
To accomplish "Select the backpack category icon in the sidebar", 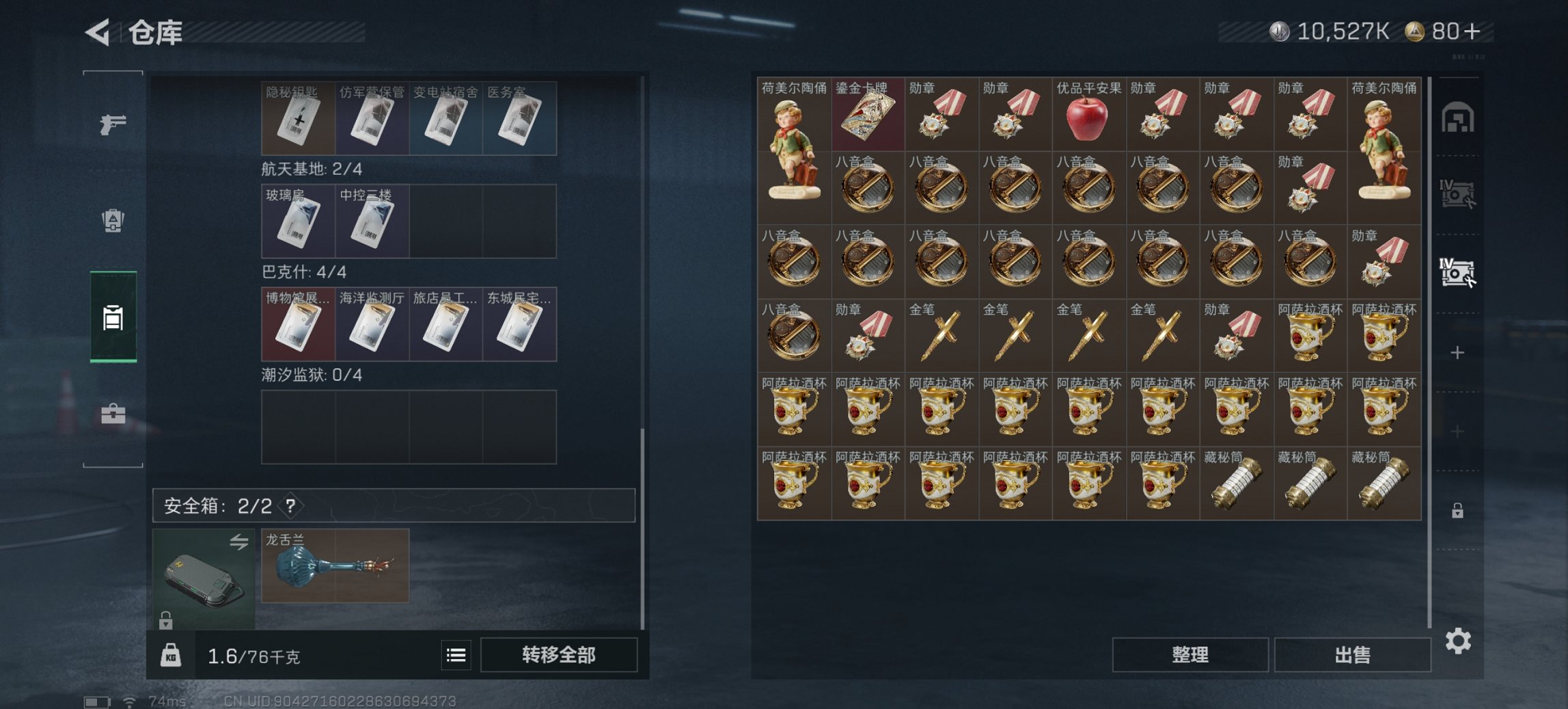I will 113,220.
